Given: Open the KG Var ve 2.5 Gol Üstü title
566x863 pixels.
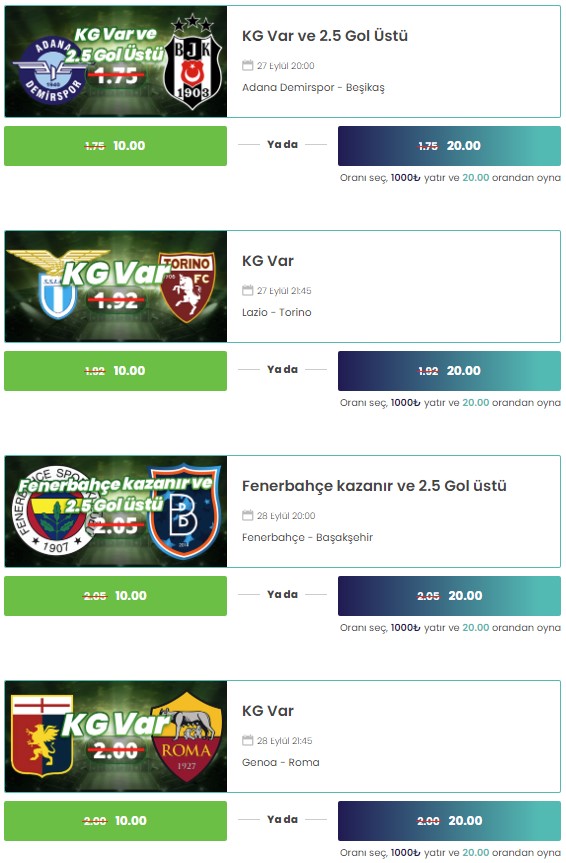Looking at the screenshot, I should pos(325,36).
